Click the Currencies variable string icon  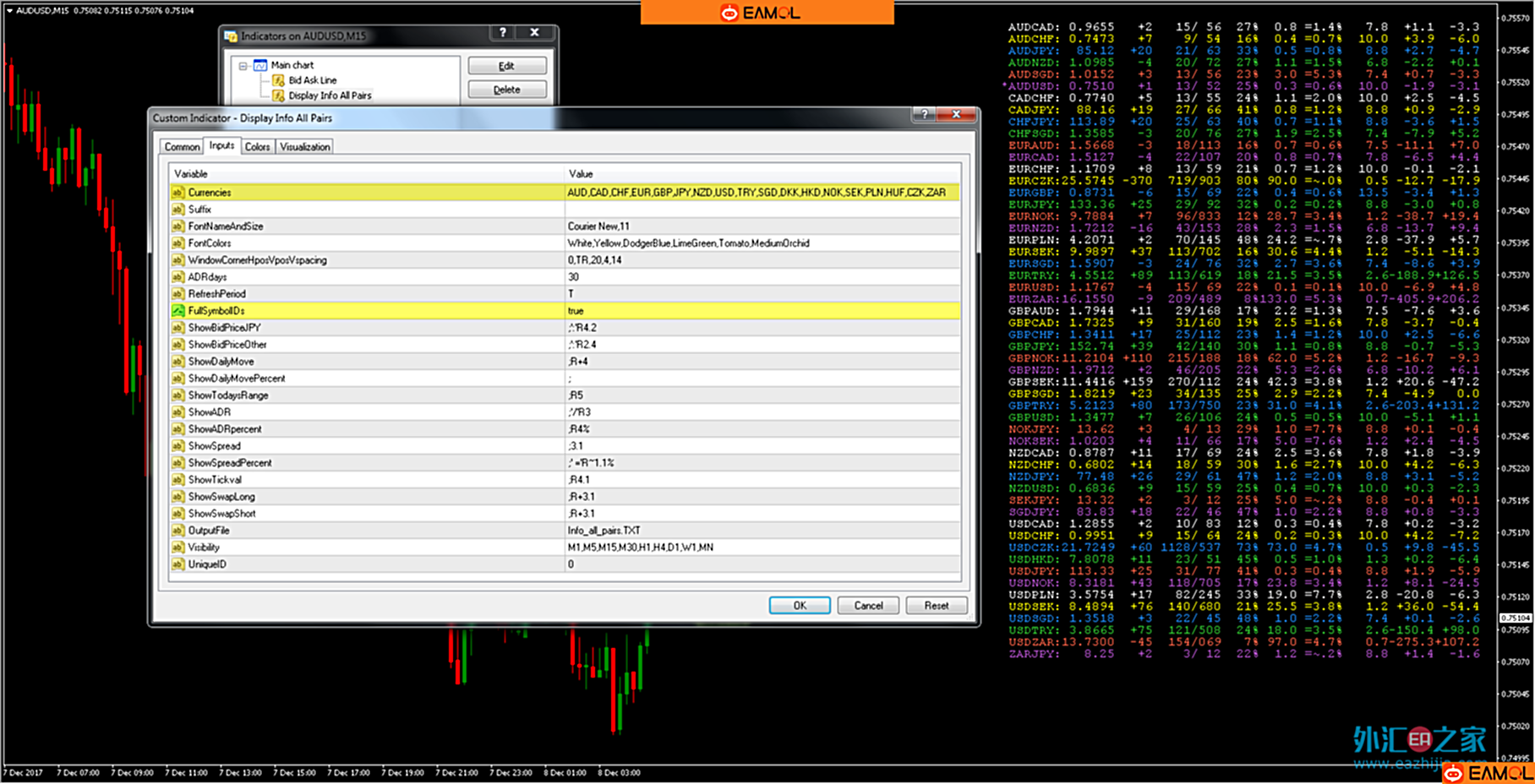click(x=178, y=193)
